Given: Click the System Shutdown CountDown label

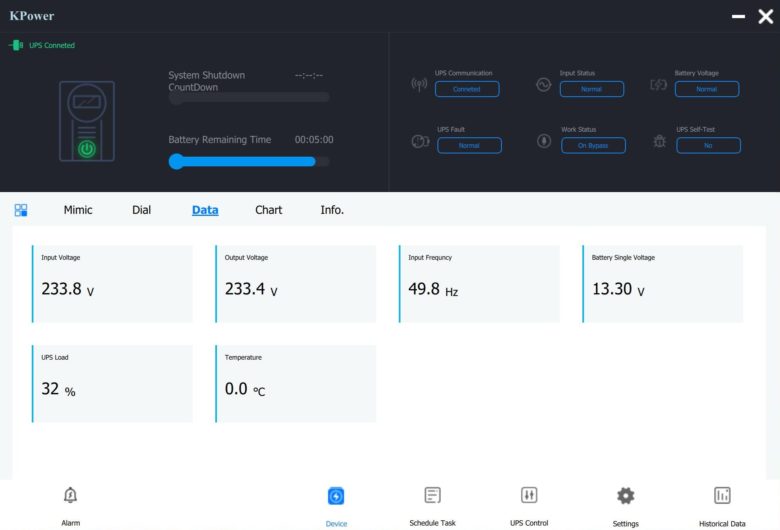Looking at the screenshot, I should tap(206, 81).
